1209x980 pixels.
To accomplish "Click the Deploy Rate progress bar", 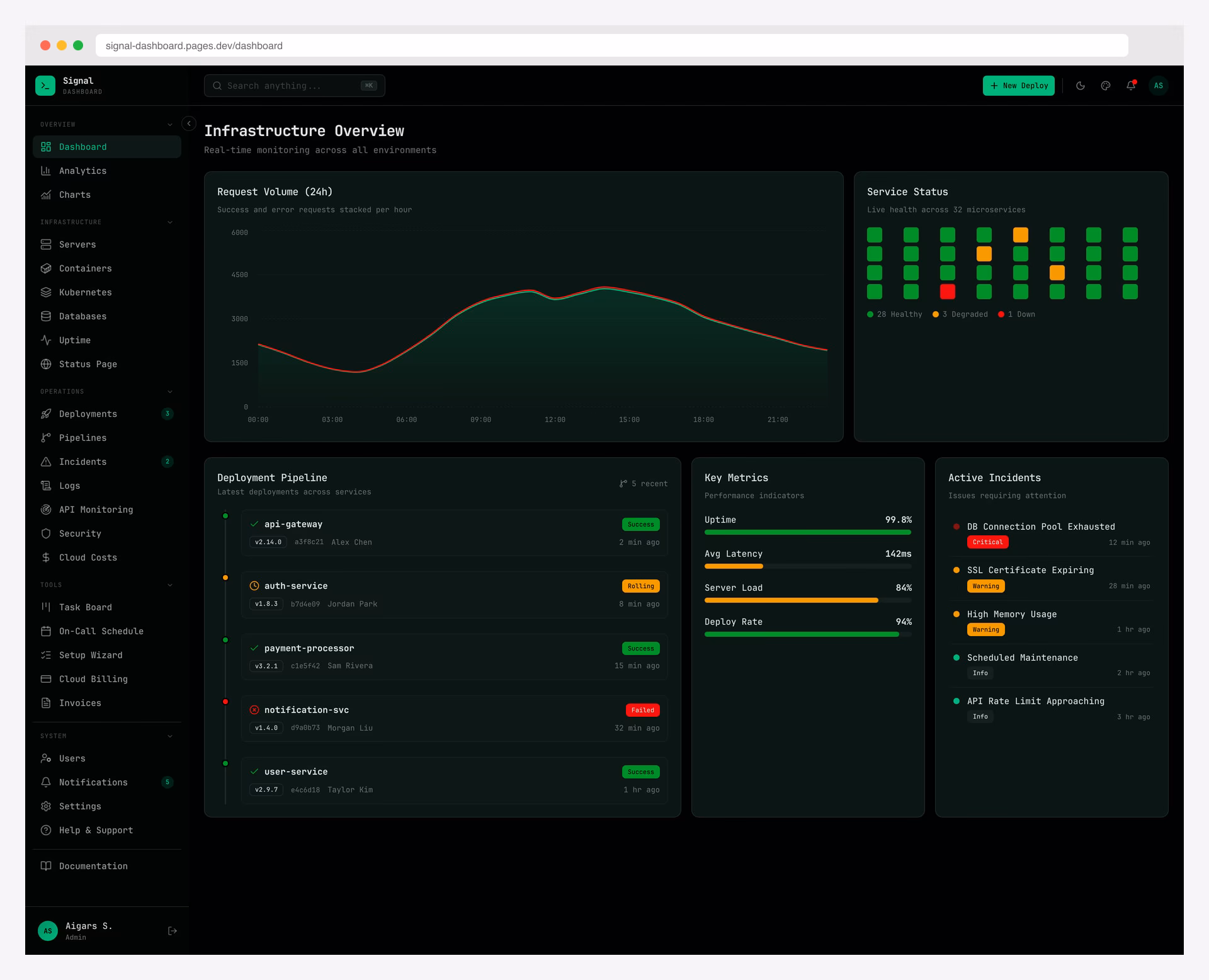I will pyautogui.click(x=808, y=634).
